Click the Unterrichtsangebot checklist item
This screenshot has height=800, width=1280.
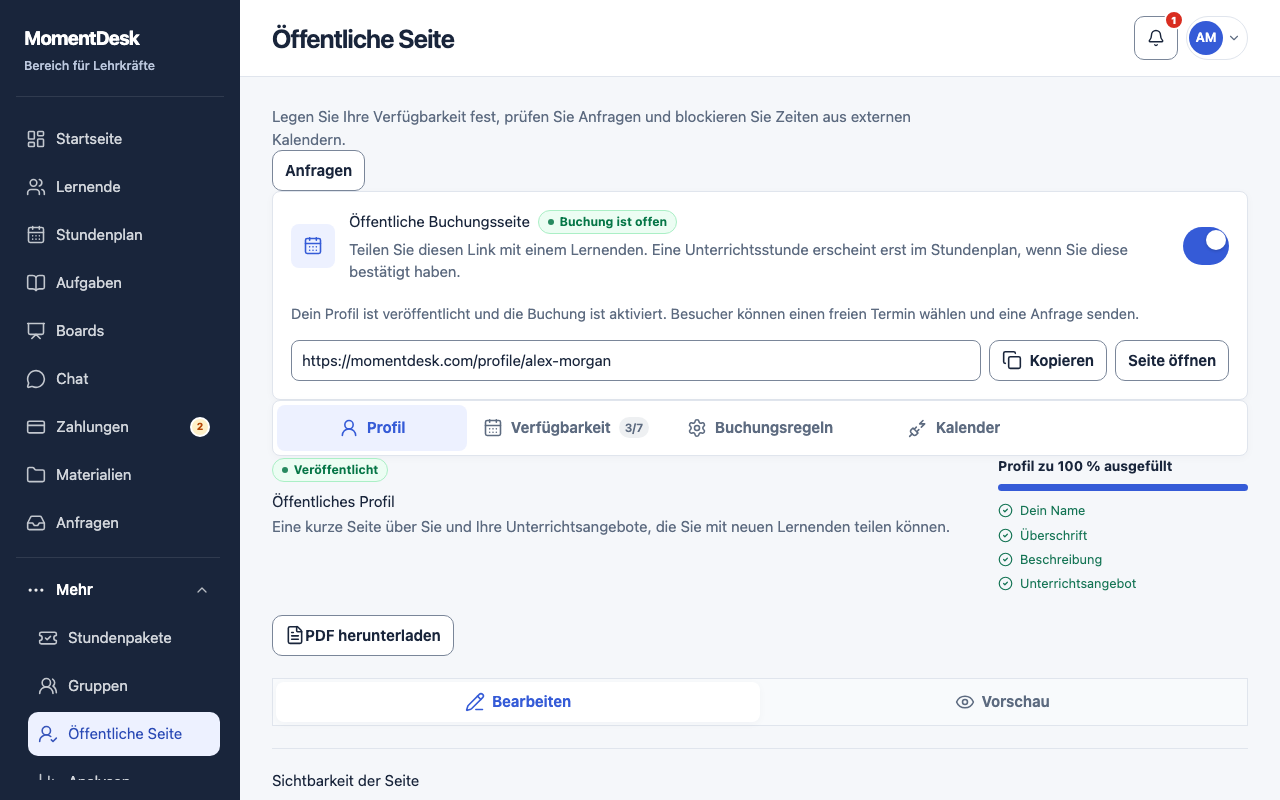(1068, 584)
